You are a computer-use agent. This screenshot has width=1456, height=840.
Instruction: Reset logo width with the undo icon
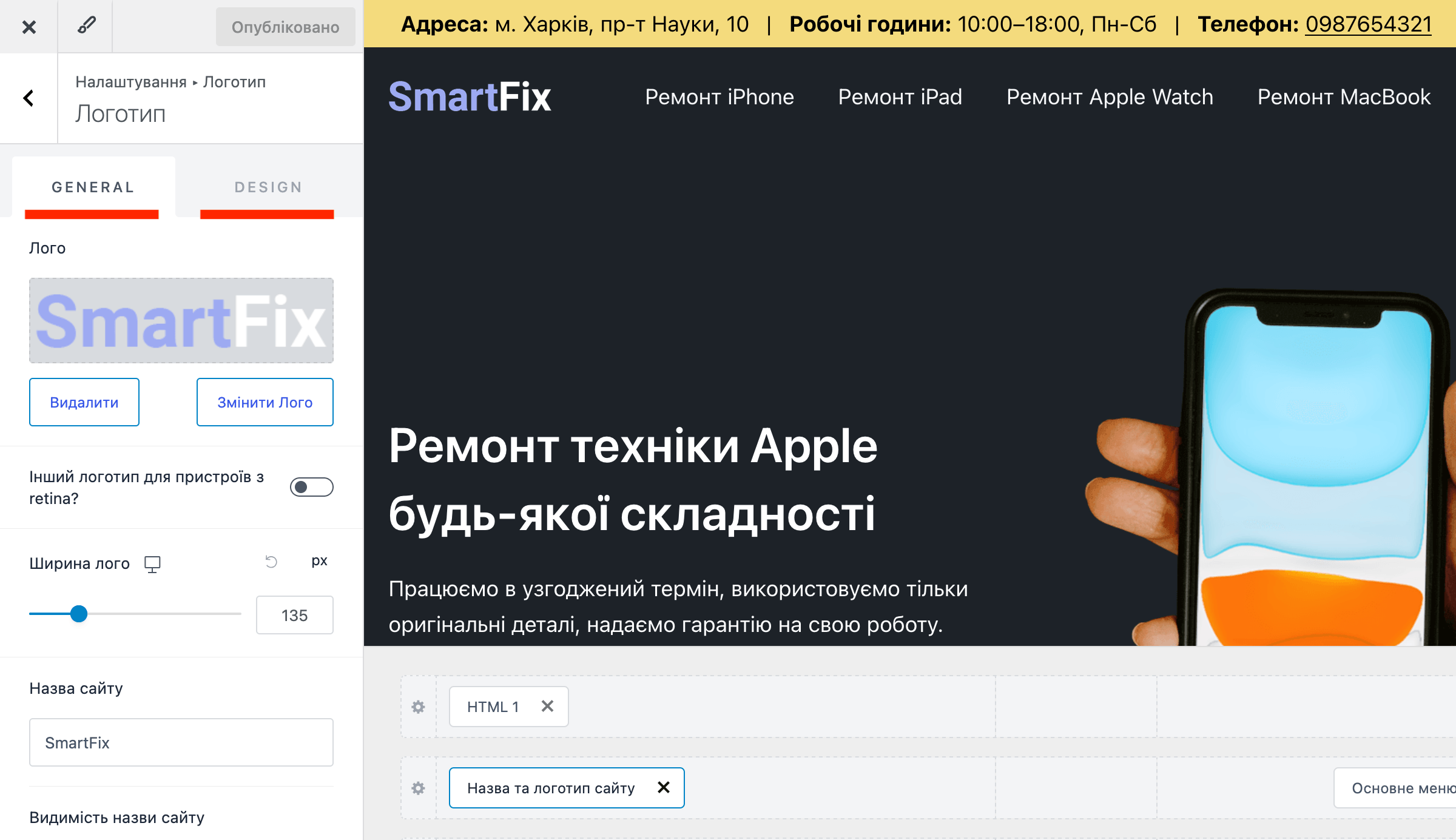[271, 562]
